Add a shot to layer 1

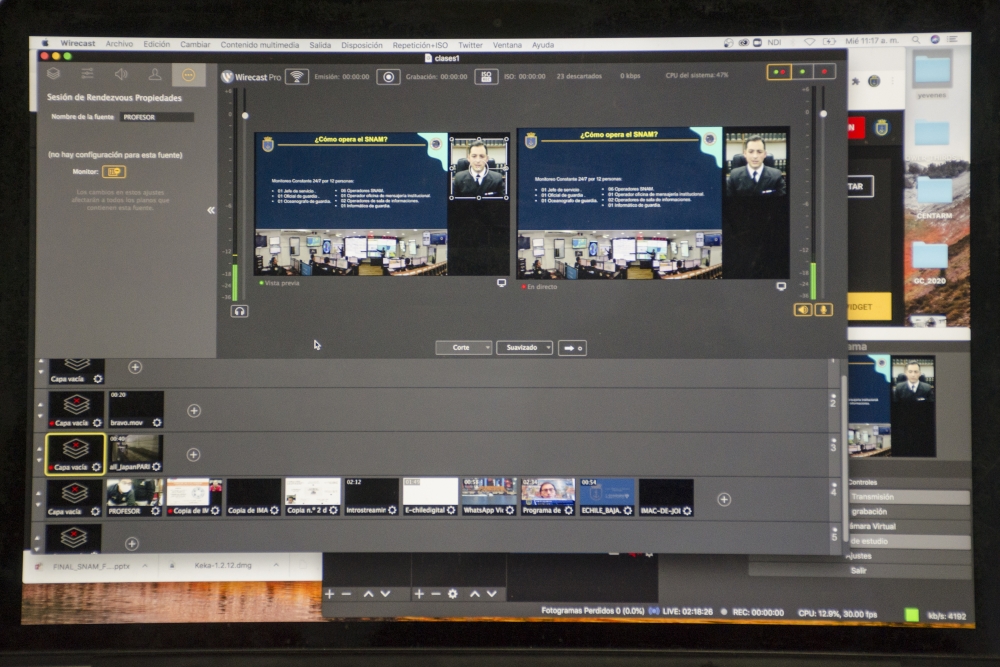[135, 367]
